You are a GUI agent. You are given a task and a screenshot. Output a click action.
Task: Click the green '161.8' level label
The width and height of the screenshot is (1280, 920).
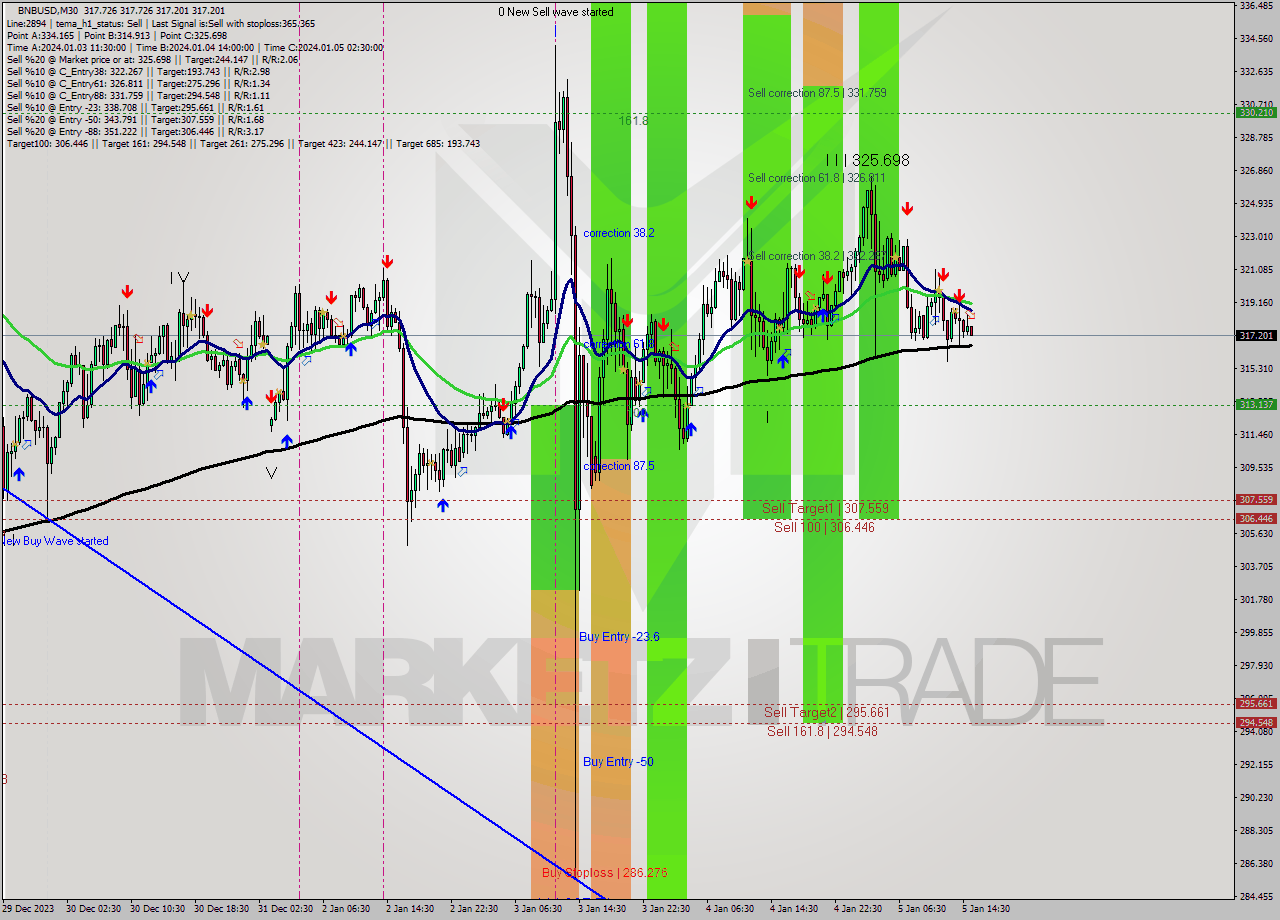[x=633, y=120]
